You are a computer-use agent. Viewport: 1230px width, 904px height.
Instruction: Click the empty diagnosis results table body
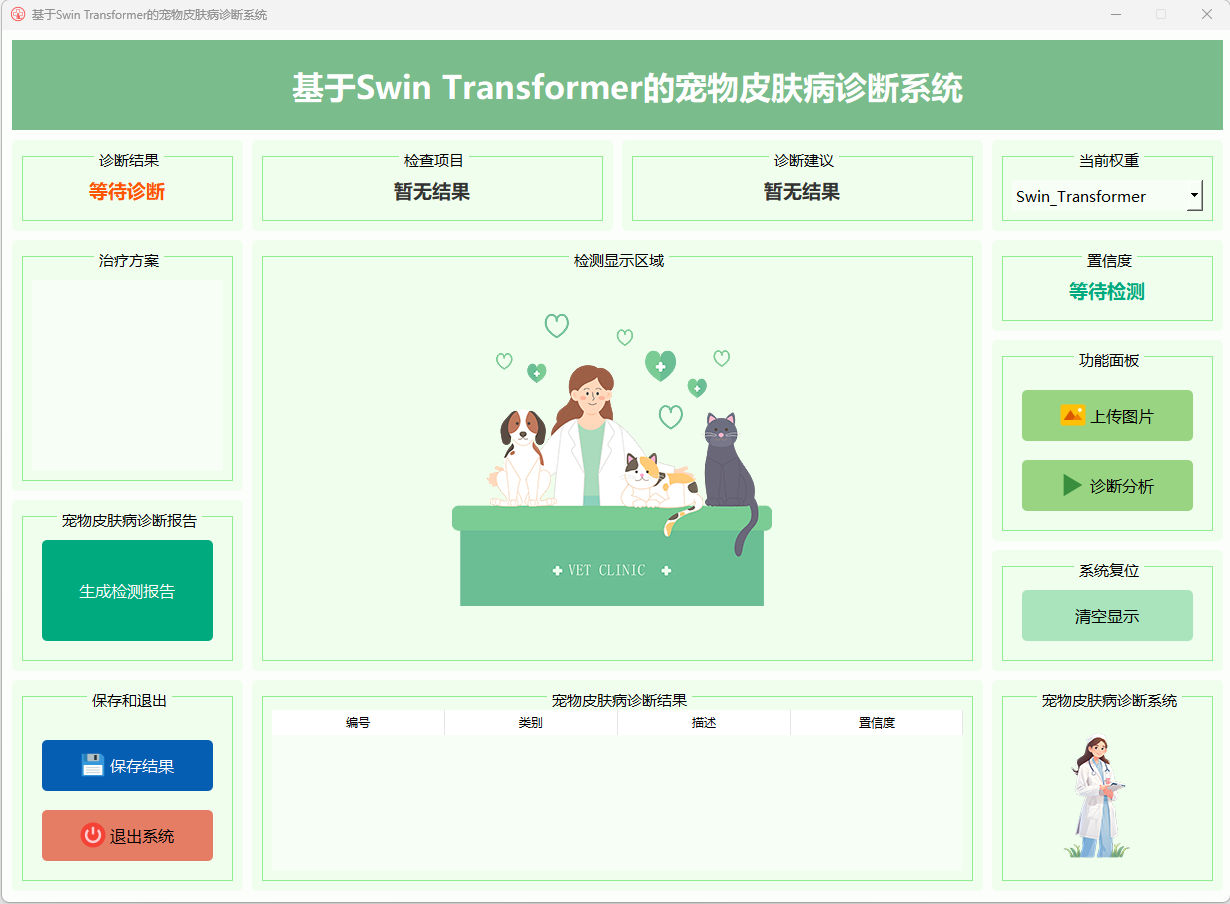pyautogui.click(x=616, y=803)
